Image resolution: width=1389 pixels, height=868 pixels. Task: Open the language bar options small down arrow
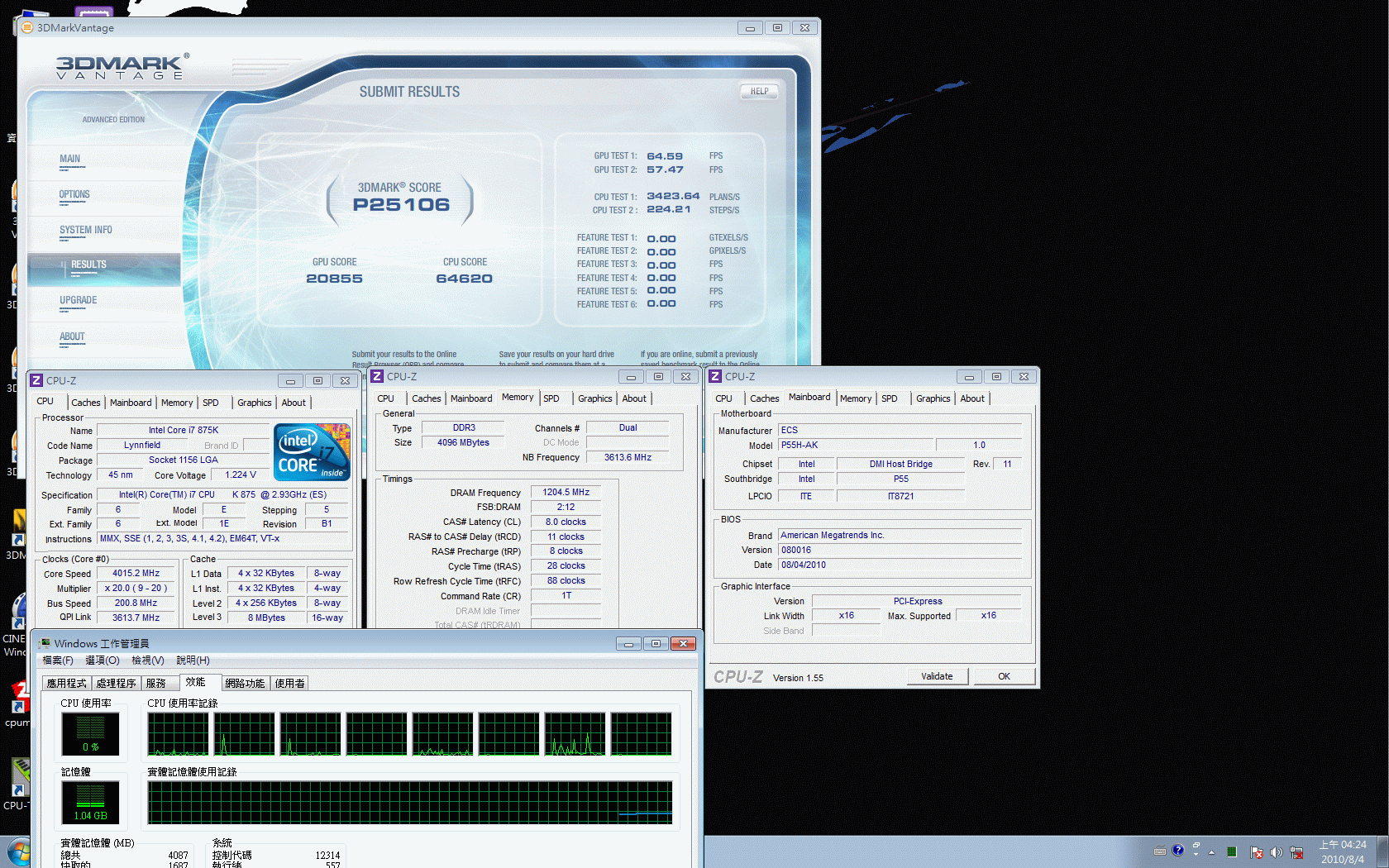pyautogui.click(x=1196, y=855)
